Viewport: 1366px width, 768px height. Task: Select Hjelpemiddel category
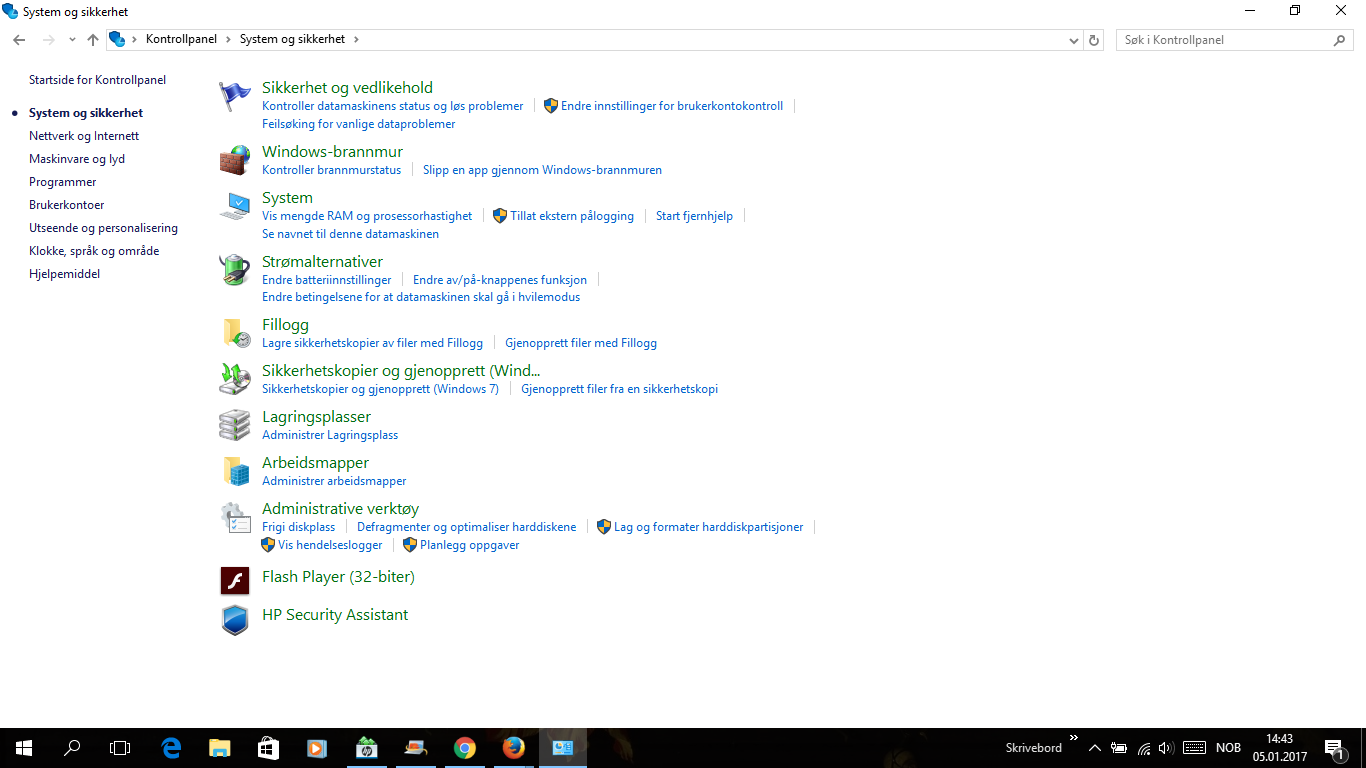64,274
